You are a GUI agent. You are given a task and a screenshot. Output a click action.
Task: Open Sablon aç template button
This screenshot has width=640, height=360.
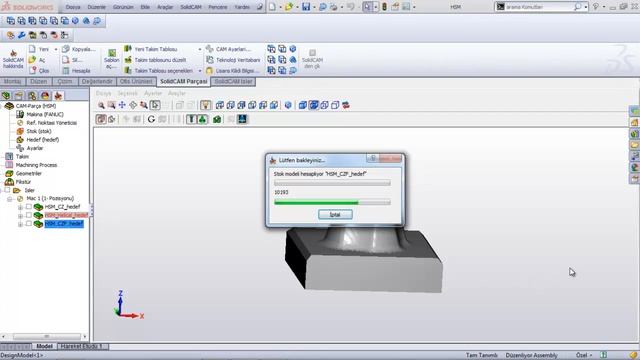pyautogui.click(x=111, y=59)
